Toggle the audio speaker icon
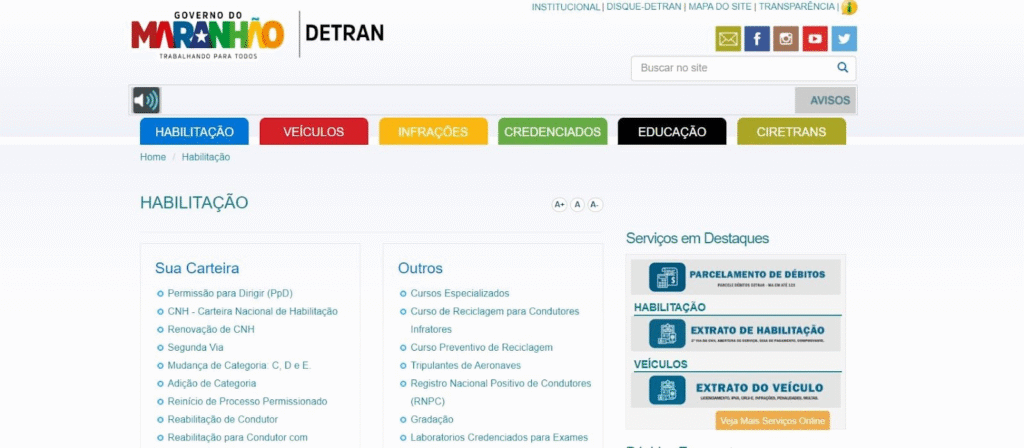 (x=146, y=100)
